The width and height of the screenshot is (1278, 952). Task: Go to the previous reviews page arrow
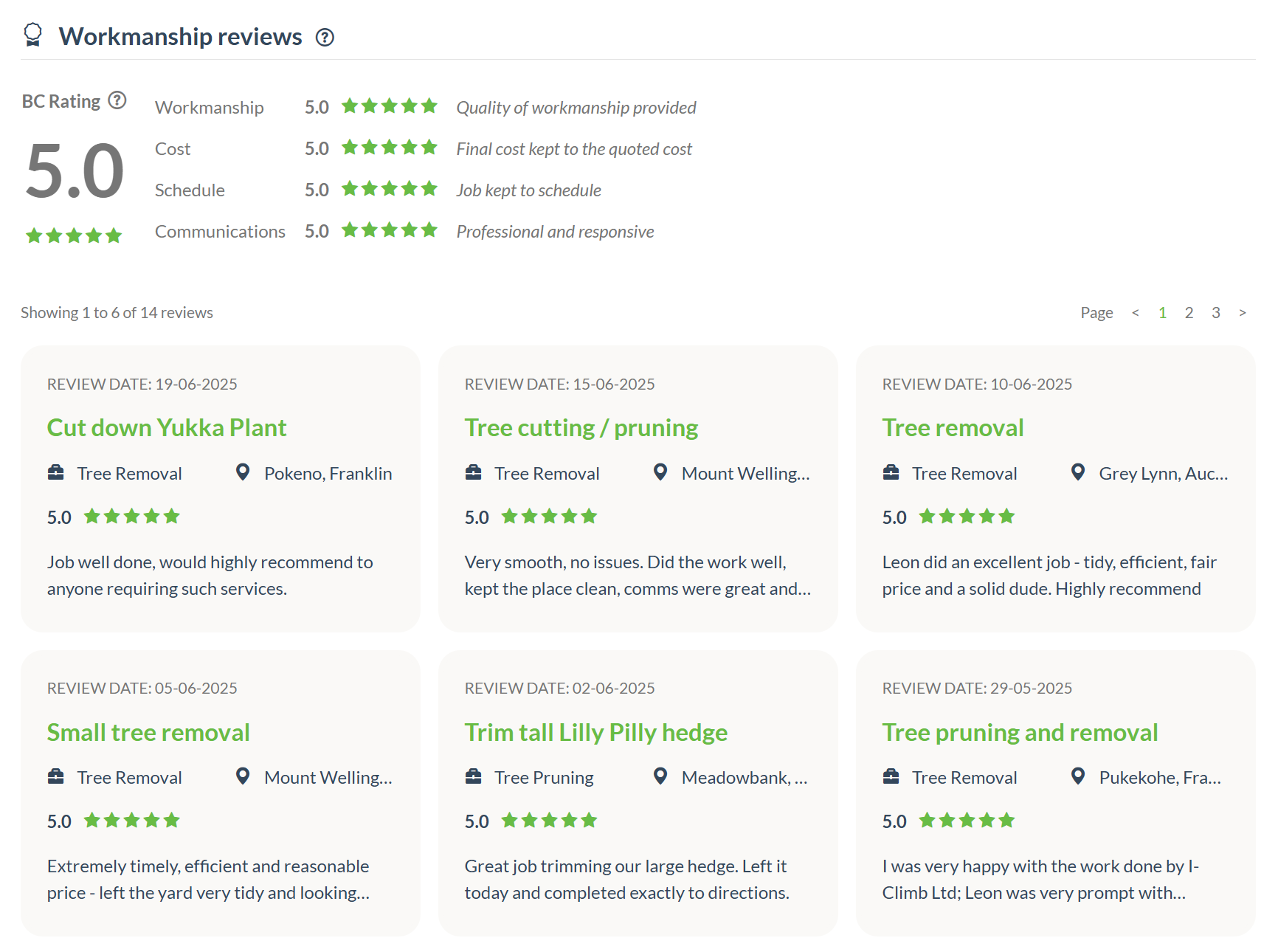(x=1136, y=313)
